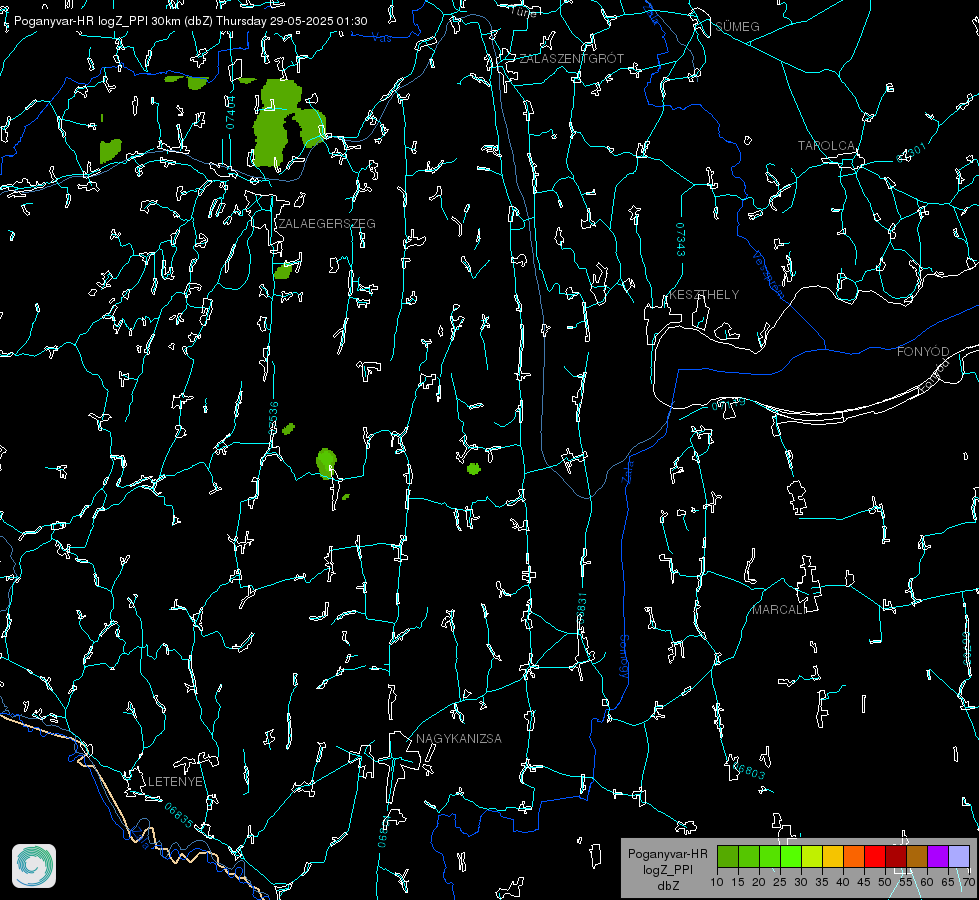Click the 07404 road number label

230,112
